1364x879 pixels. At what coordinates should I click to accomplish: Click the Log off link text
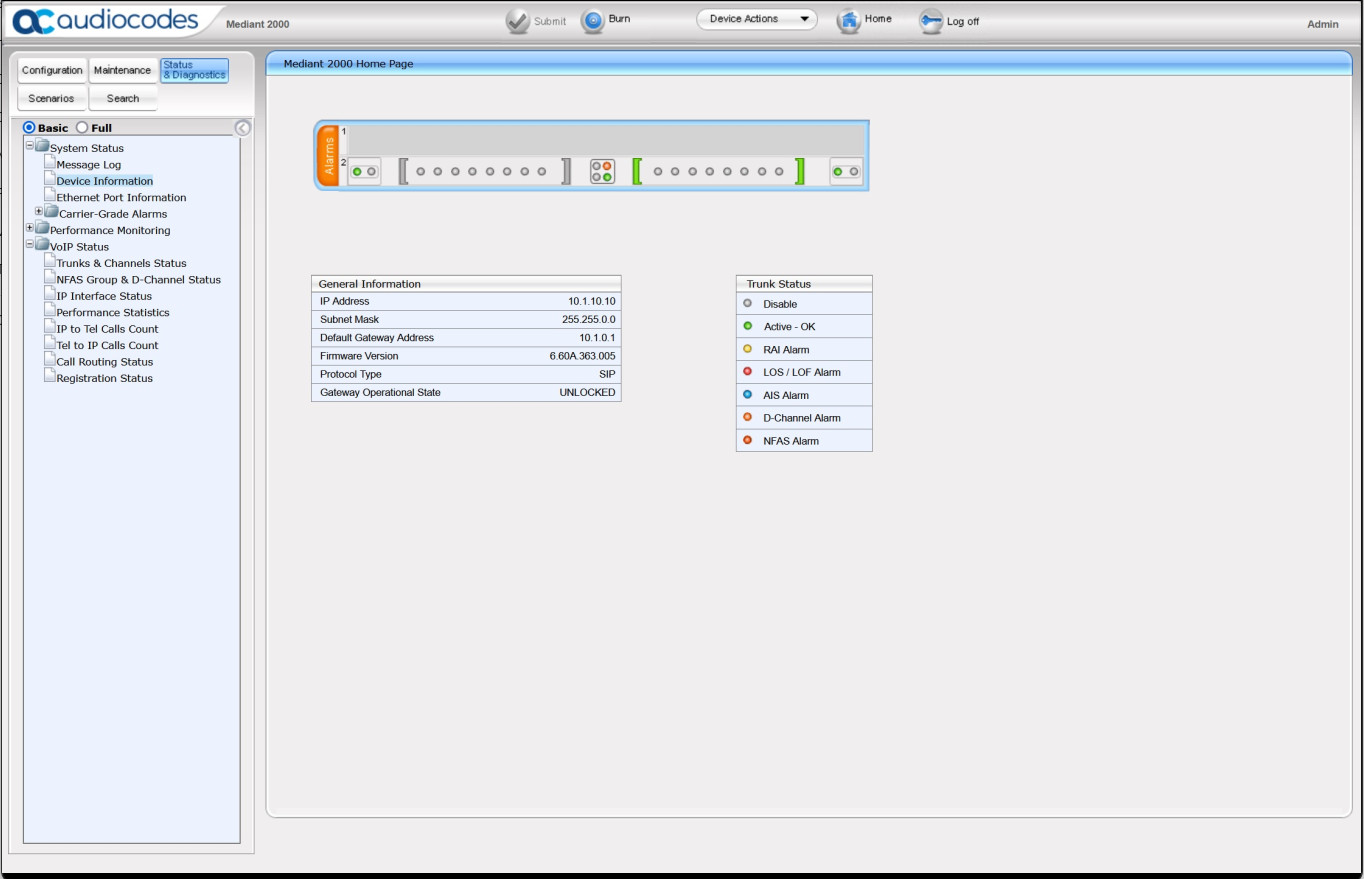point(963,21)
